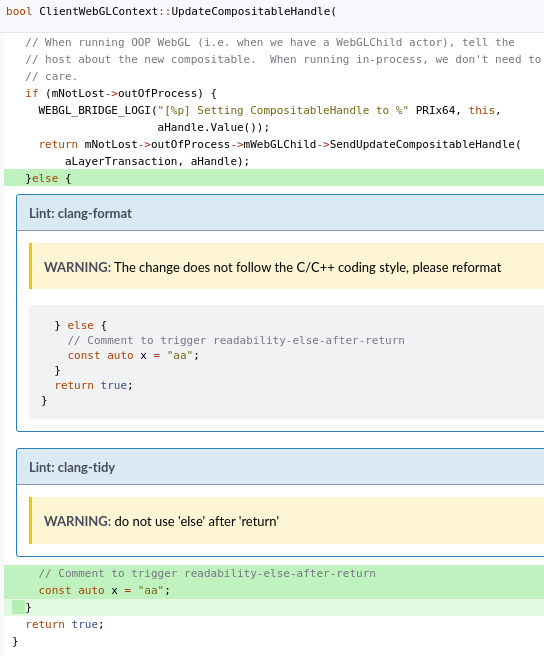Screen dimensions: 544x656
Task: Collapse the Lint: clang-tidy comment header
Action: tap(280, 467)
